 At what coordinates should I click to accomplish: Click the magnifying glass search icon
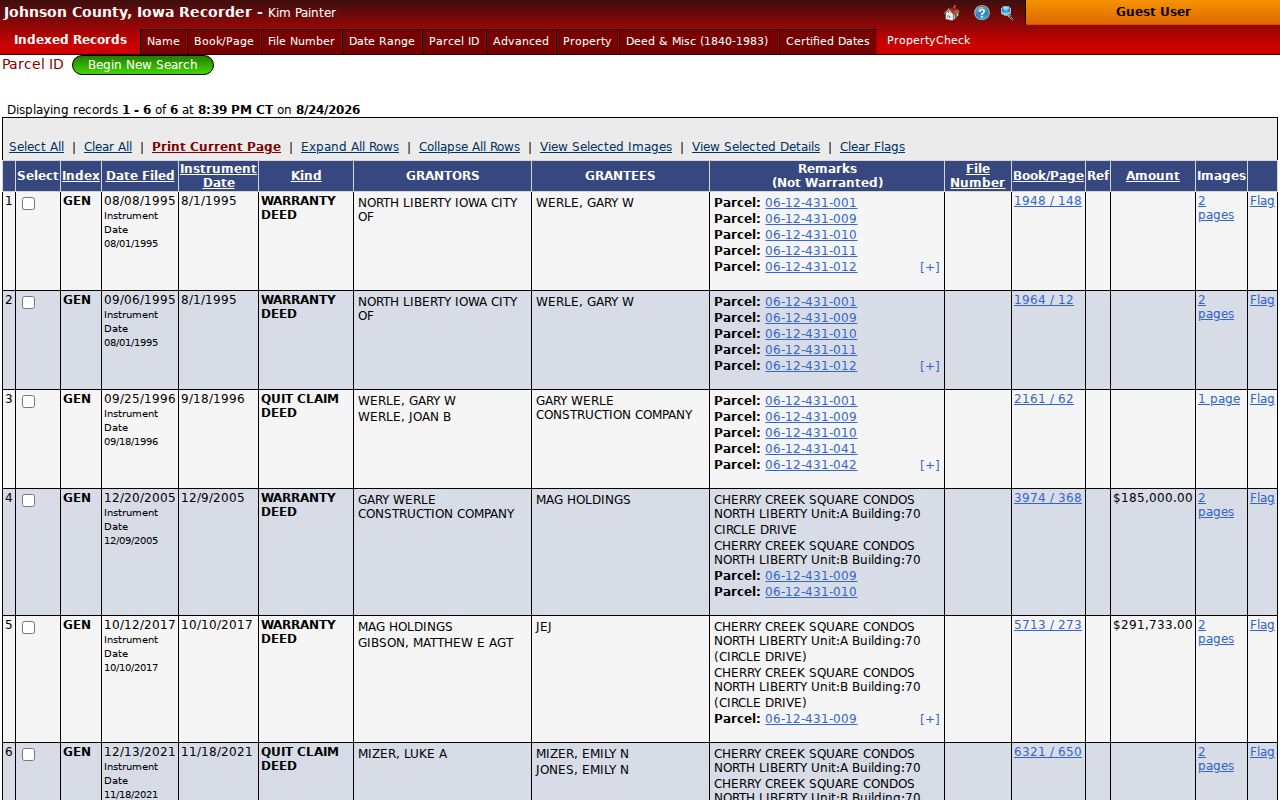(1007, 13)
